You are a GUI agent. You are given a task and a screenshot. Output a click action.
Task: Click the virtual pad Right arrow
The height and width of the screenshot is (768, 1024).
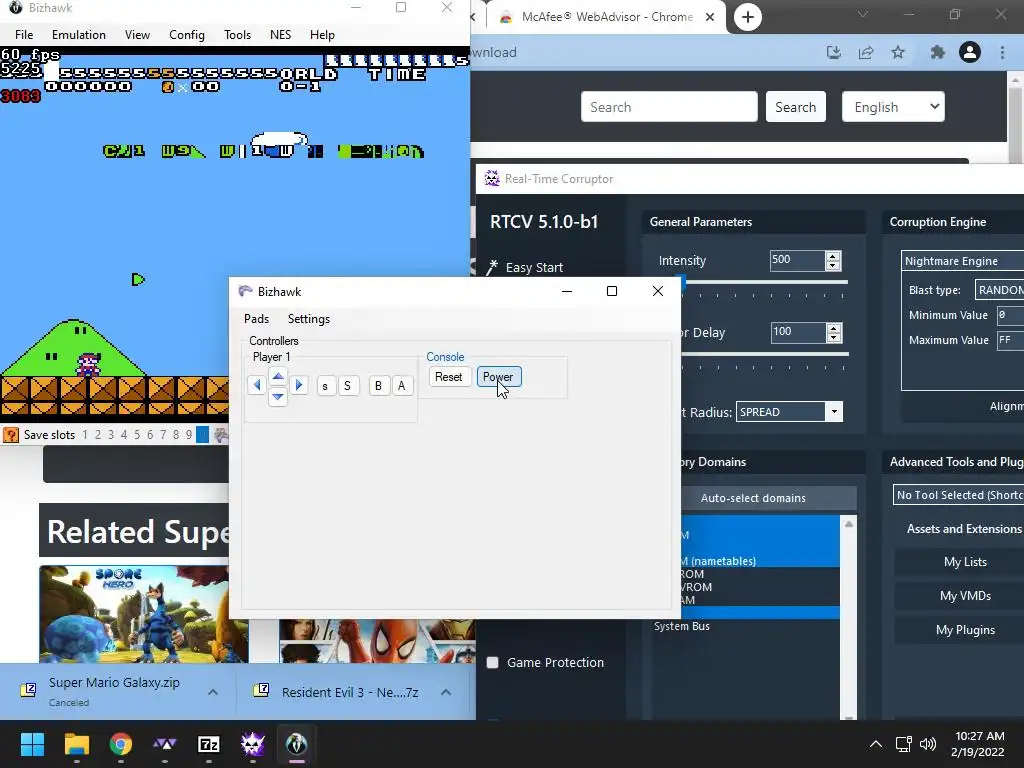click(299, 385)
